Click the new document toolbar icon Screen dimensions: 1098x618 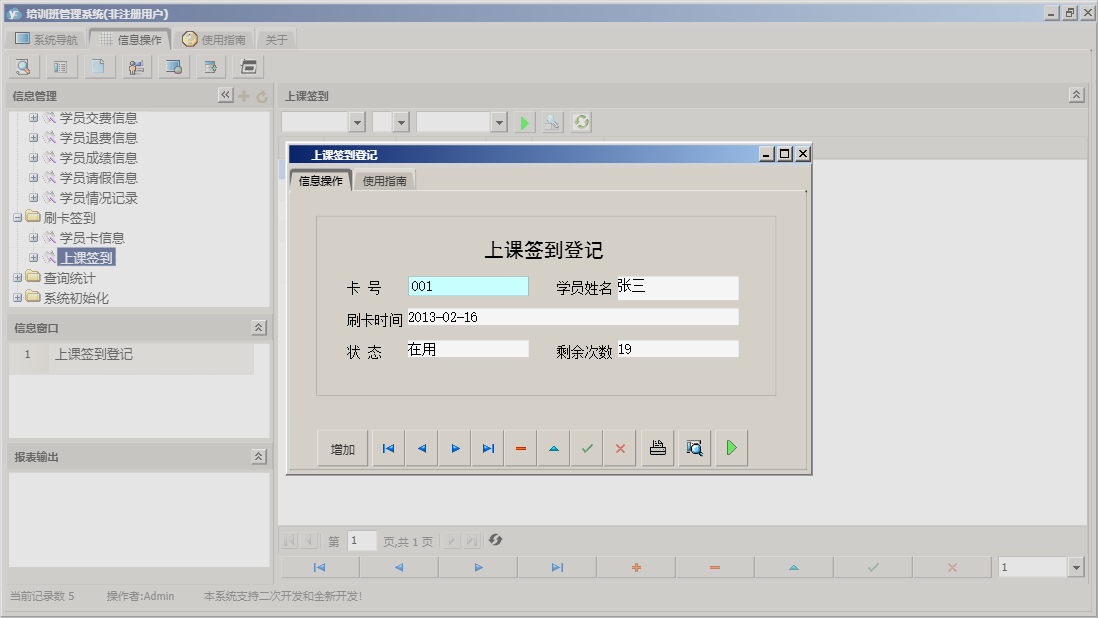(97, 66)
